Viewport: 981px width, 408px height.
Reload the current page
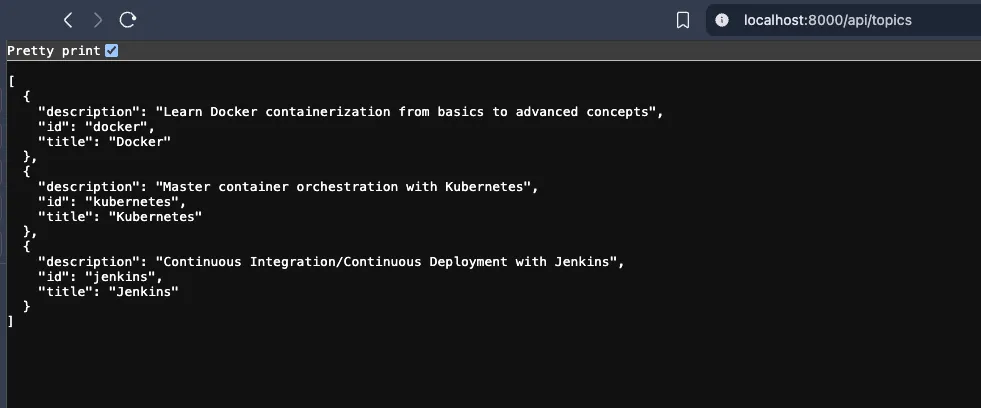[128, 20]
